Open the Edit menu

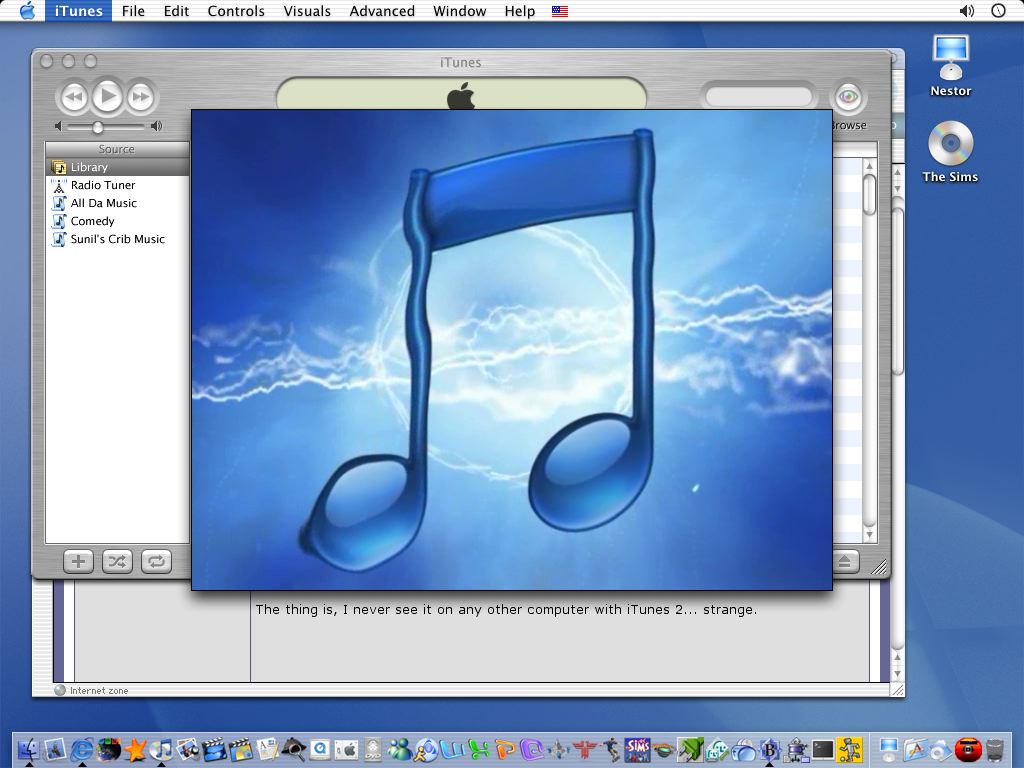click(x=176, y=11)
